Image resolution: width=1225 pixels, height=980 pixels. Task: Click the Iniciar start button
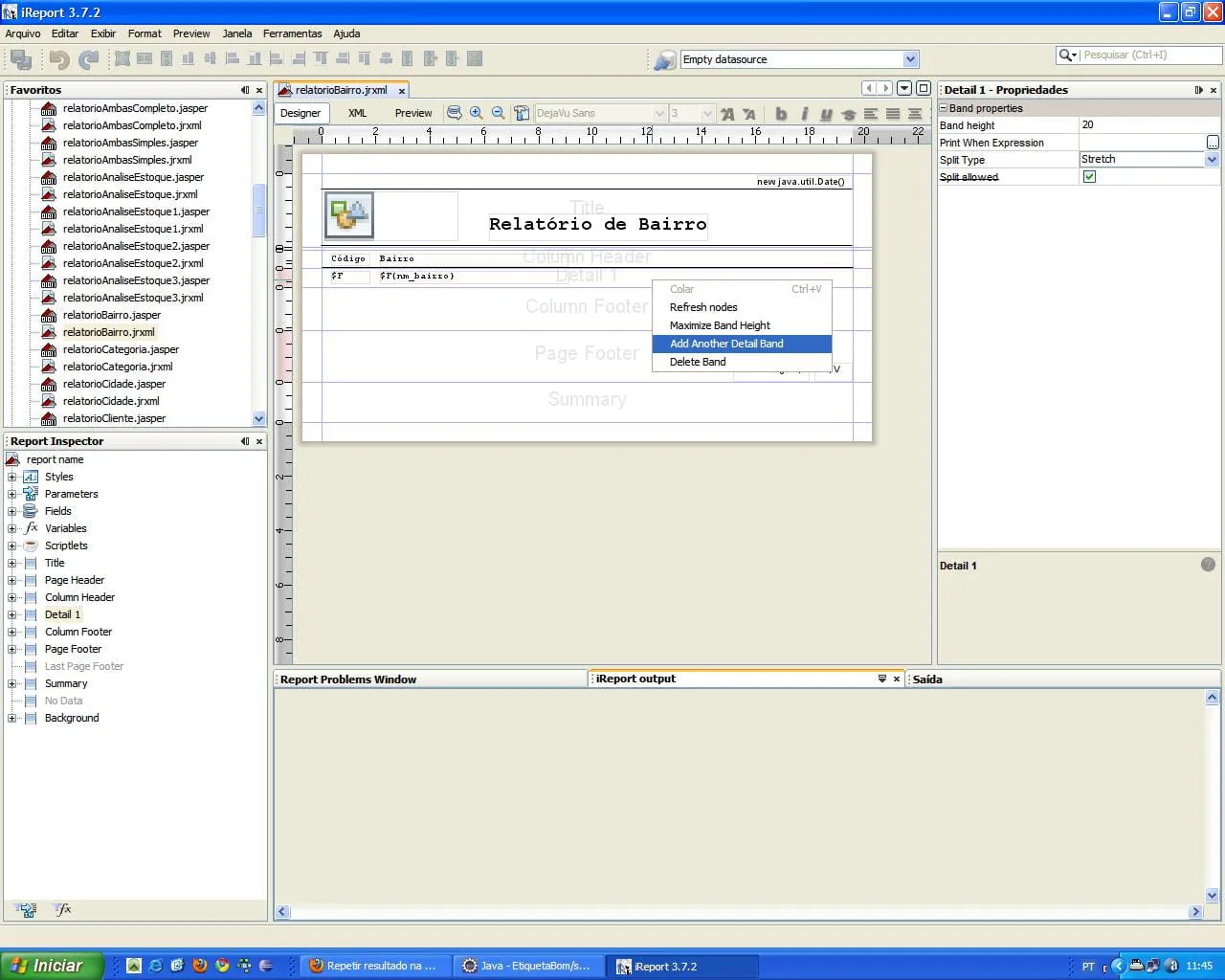[x=51, y=966]
